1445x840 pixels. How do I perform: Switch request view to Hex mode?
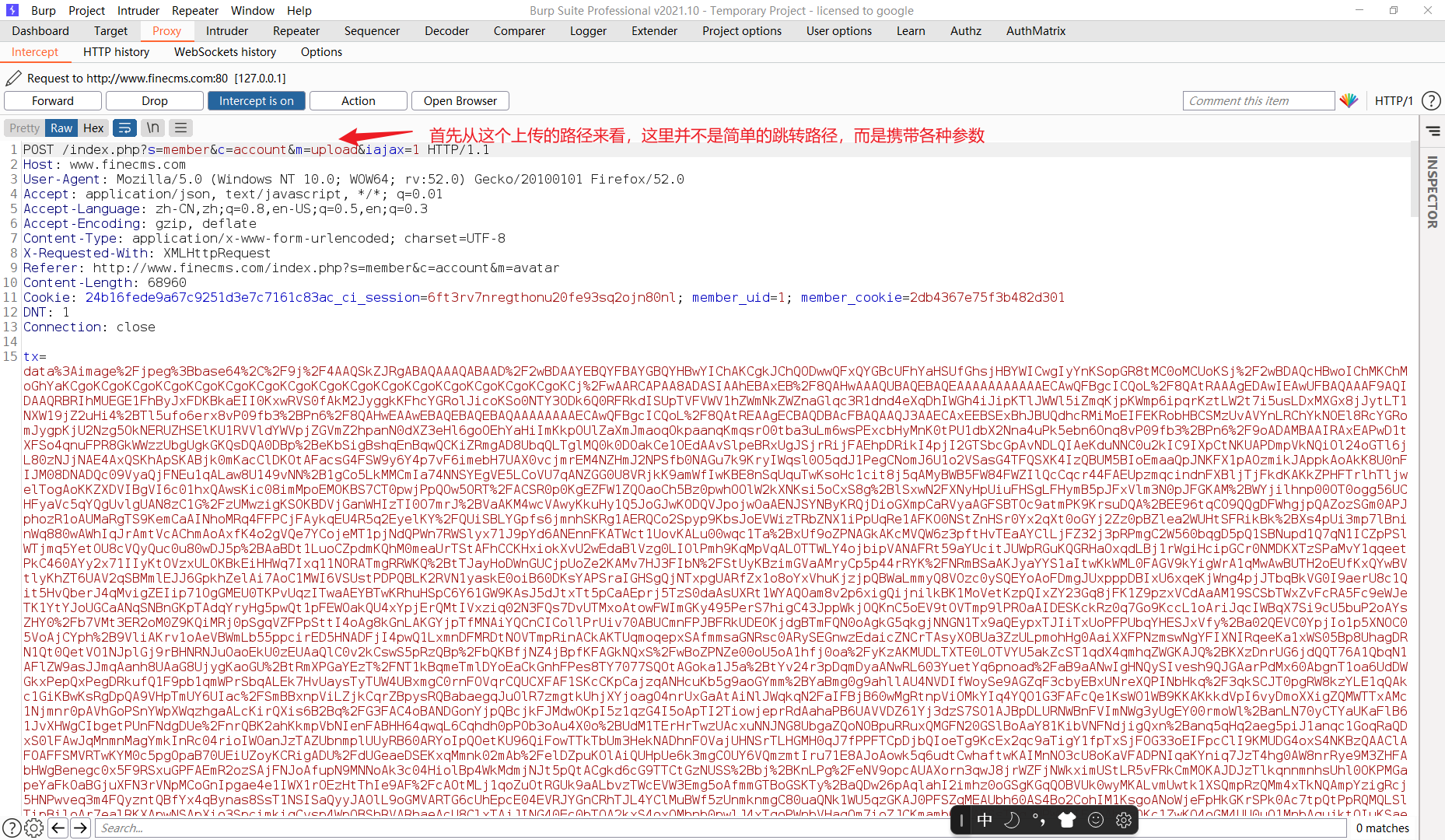[93, 128]
